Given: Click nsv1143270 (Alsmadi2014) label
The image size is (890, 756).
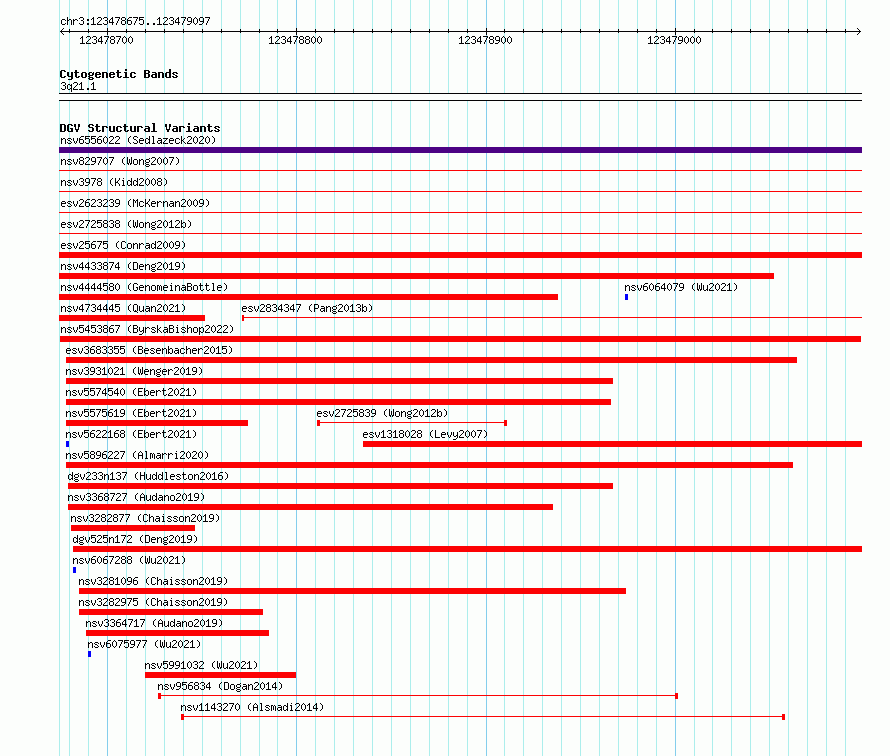Looking at the screenshot, I should point(252,707).
